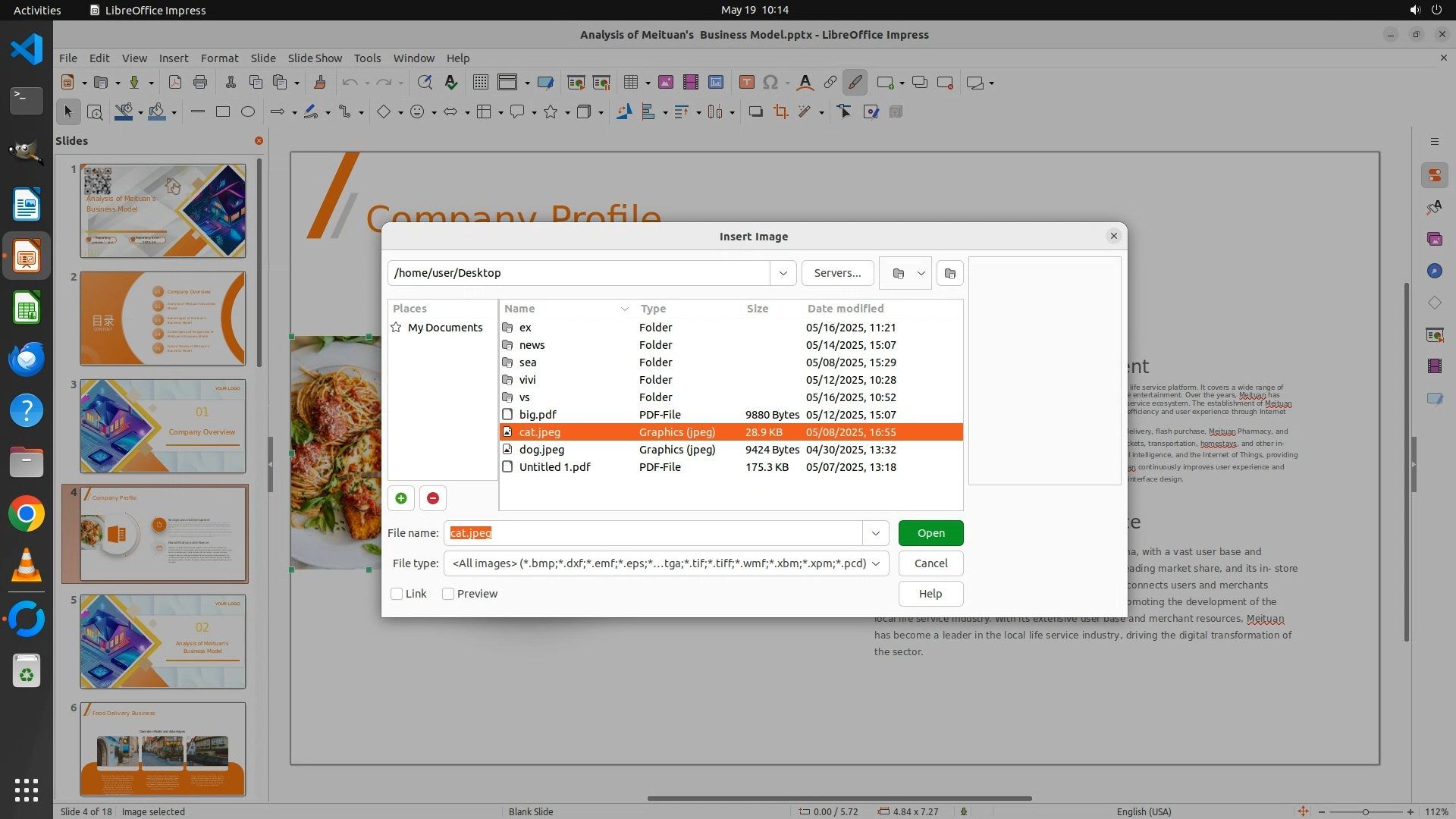Image resolution: width=1456 pixels, height=819 pixels.
Task: Expand the File name history dropdown
Action: (875, 533)
